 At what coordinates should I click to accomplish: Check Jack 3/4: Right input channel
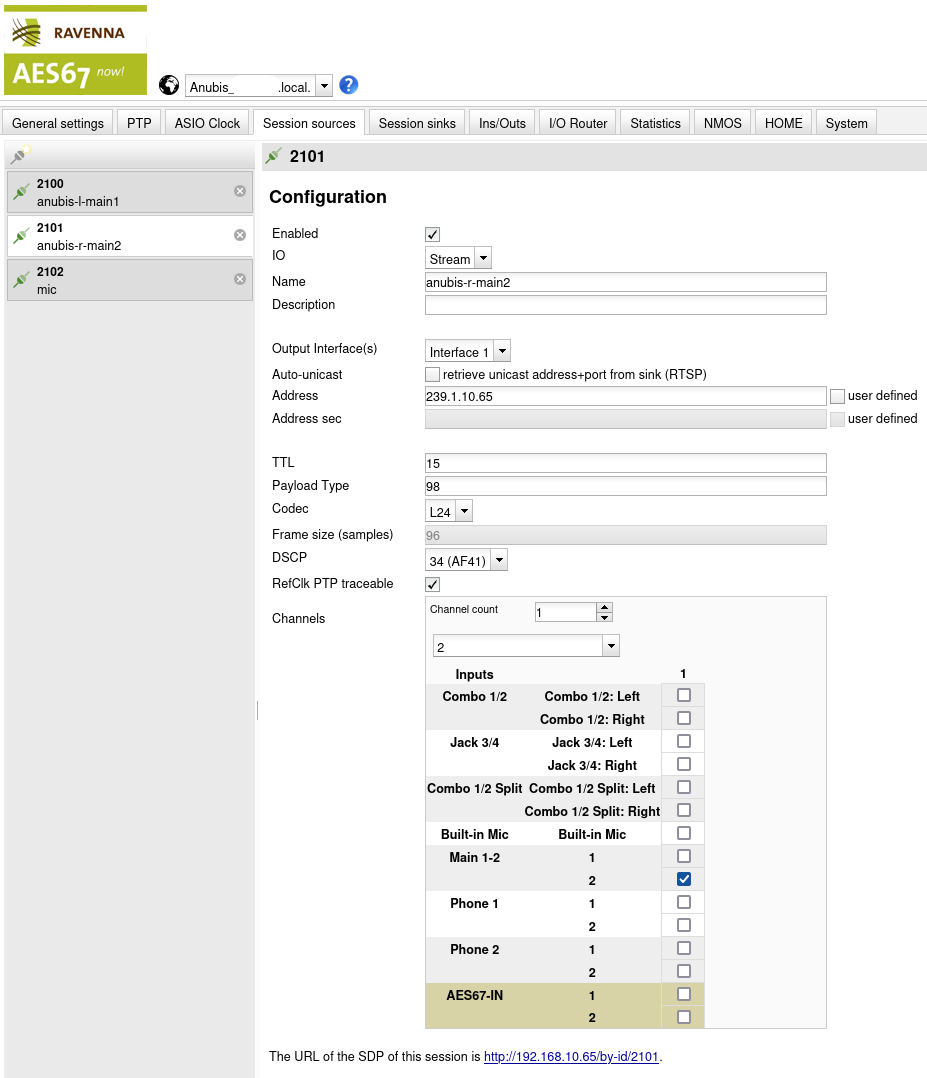684,764
